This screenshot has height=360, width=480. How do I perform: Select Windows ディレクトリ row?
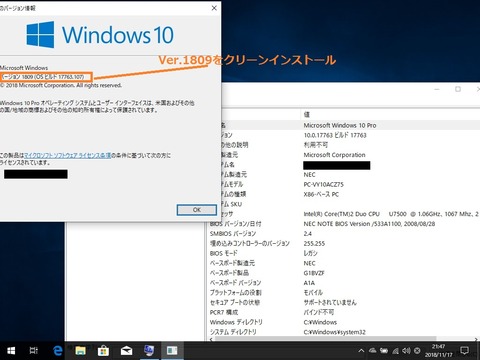pos(236,322)
